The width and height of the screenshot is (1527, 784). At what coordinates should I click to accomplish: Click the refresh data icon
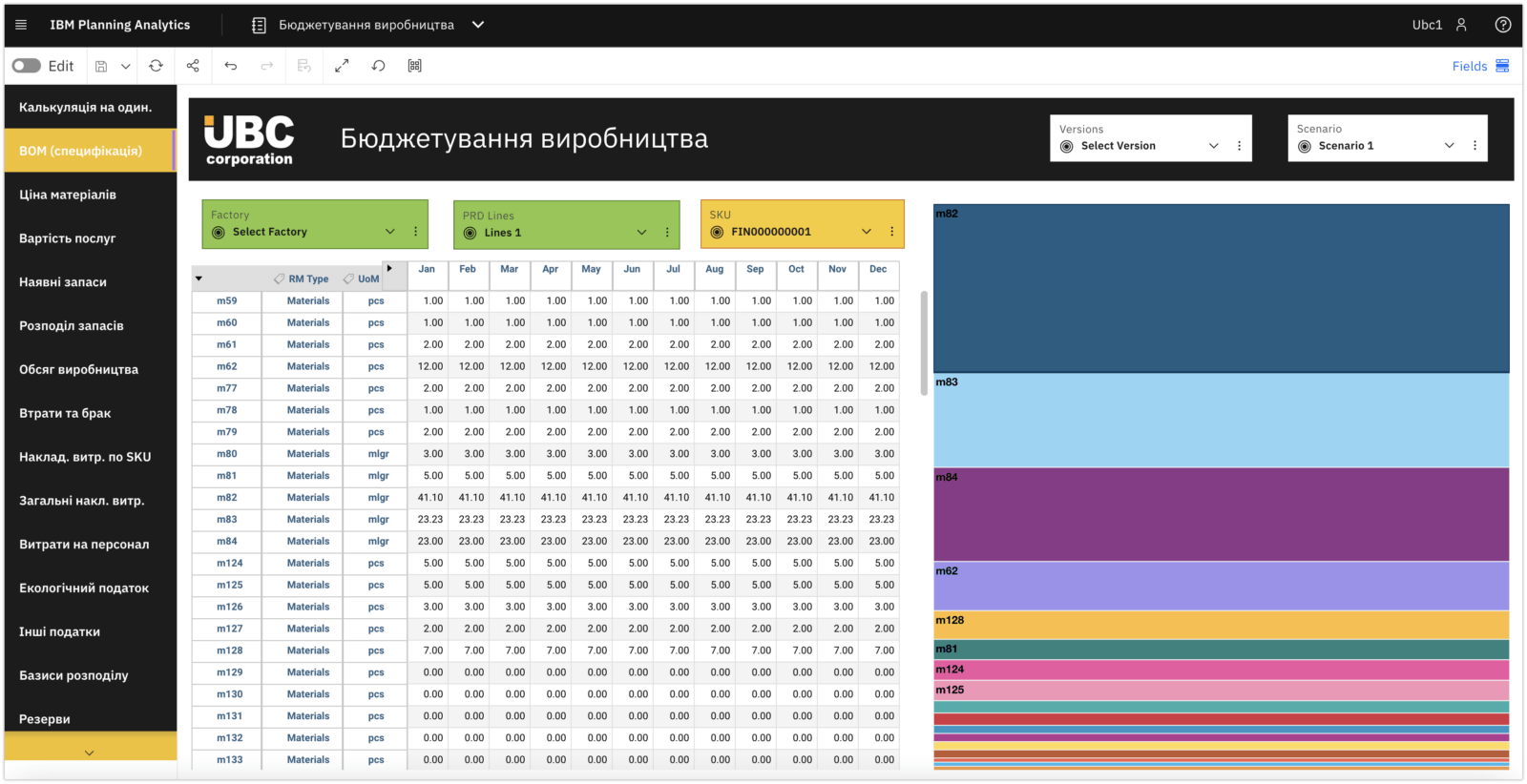[156, 66]
